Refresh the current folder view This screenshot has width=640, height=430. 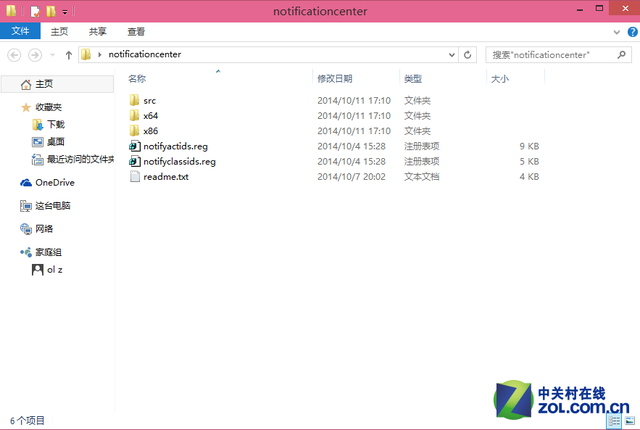467,55
